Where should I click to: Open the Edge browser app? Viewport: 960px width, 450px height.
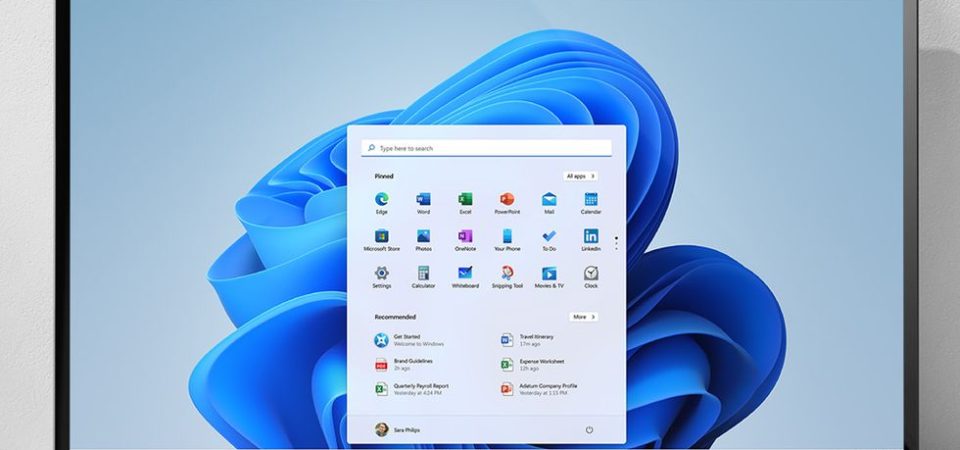(x=381, y=200)
